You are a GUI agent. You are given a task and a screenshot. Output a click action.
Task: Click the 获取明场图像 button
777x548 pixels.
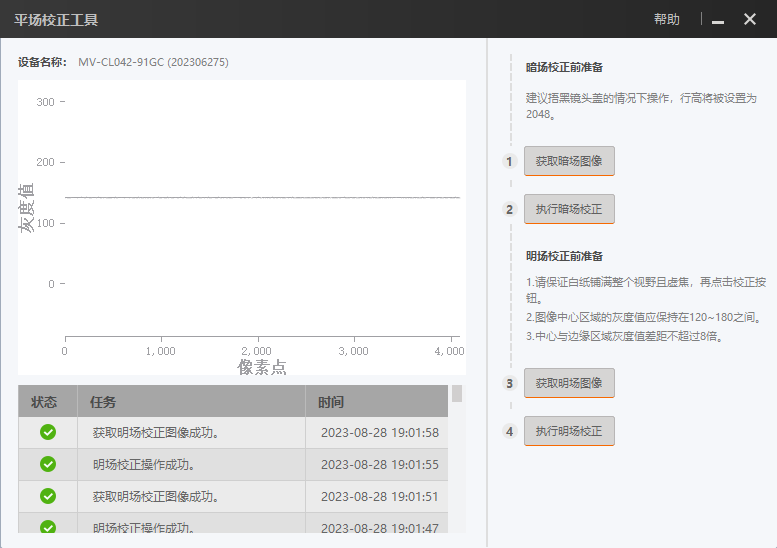pyautogui.click(x=569, y=383)
